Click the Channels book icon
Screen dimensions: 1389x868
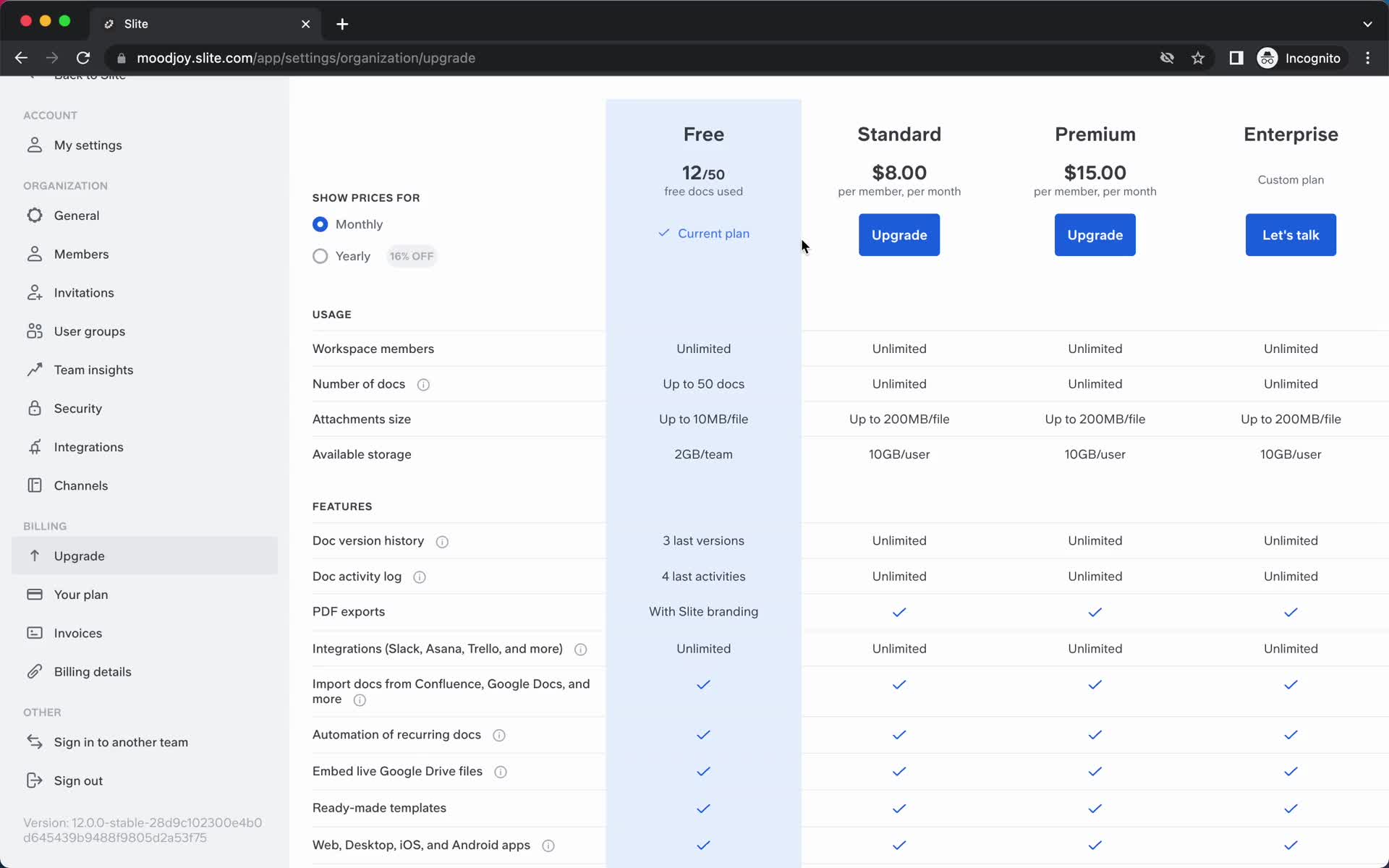click(35, 485)
